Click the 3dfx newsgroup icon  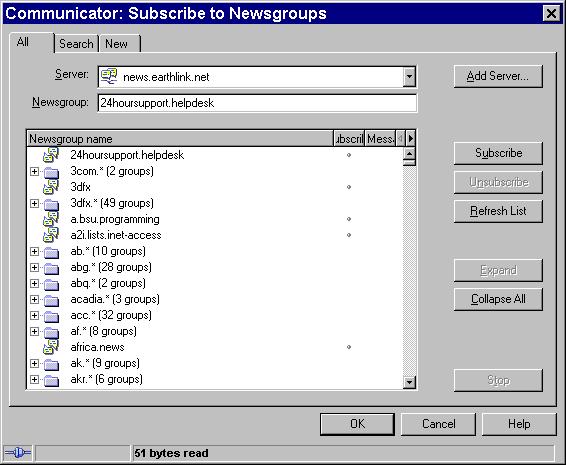click(51, 187)
